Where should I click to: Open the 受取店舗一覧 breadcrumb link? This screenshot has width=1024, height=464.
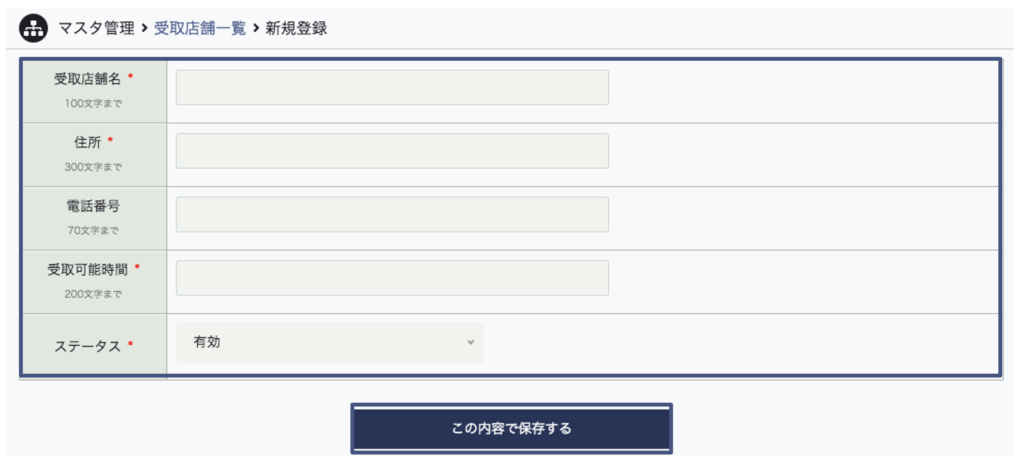coord(200,28)
